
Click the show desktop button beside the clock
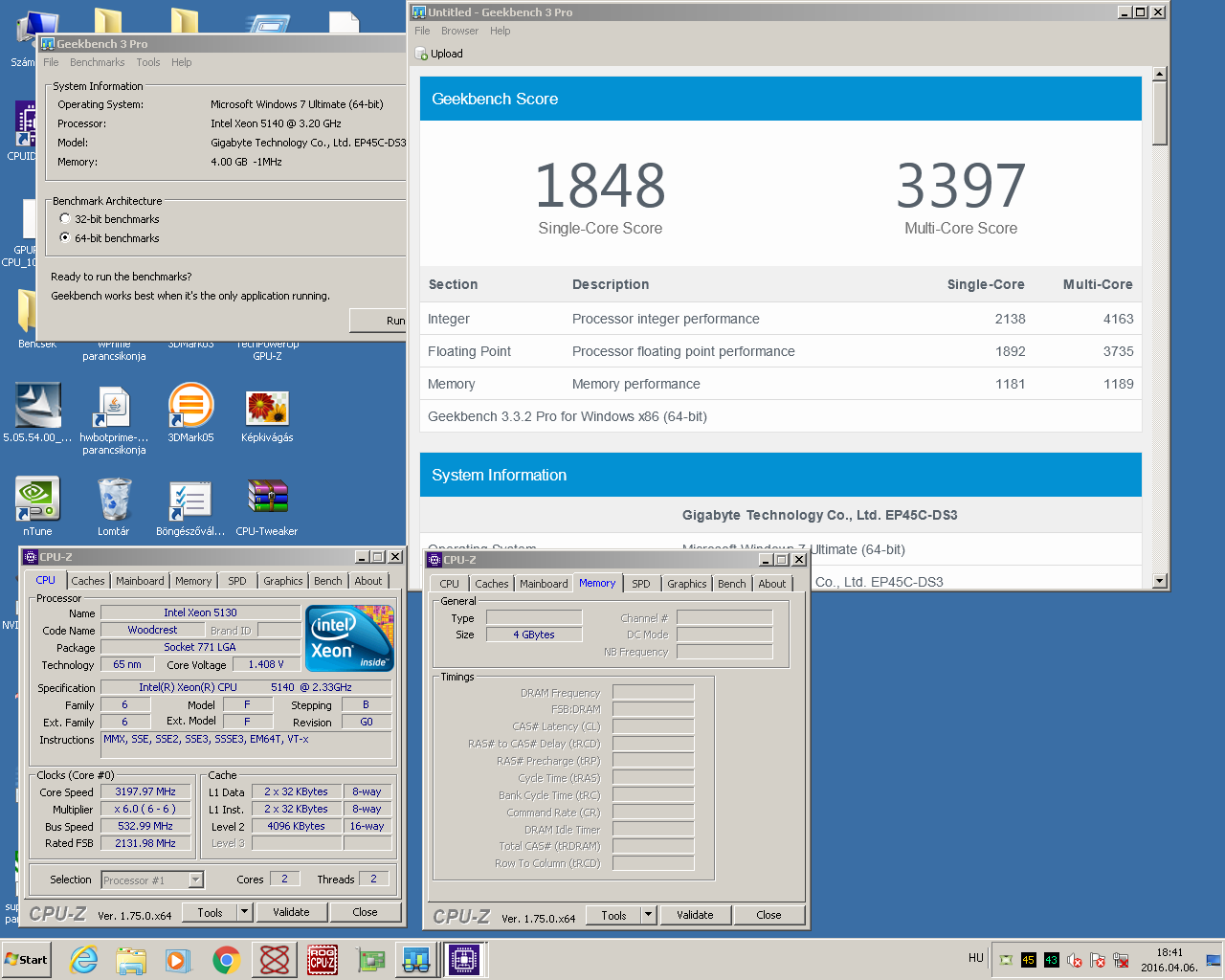(1214, 960)
